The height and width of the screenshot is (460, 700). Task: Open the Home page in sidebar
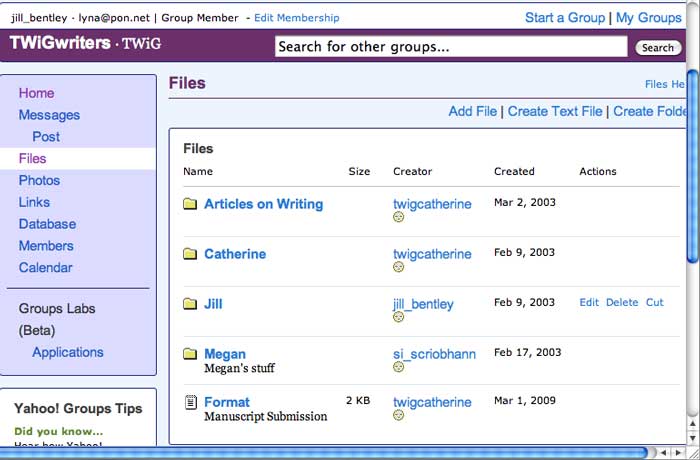click(36, 93)
